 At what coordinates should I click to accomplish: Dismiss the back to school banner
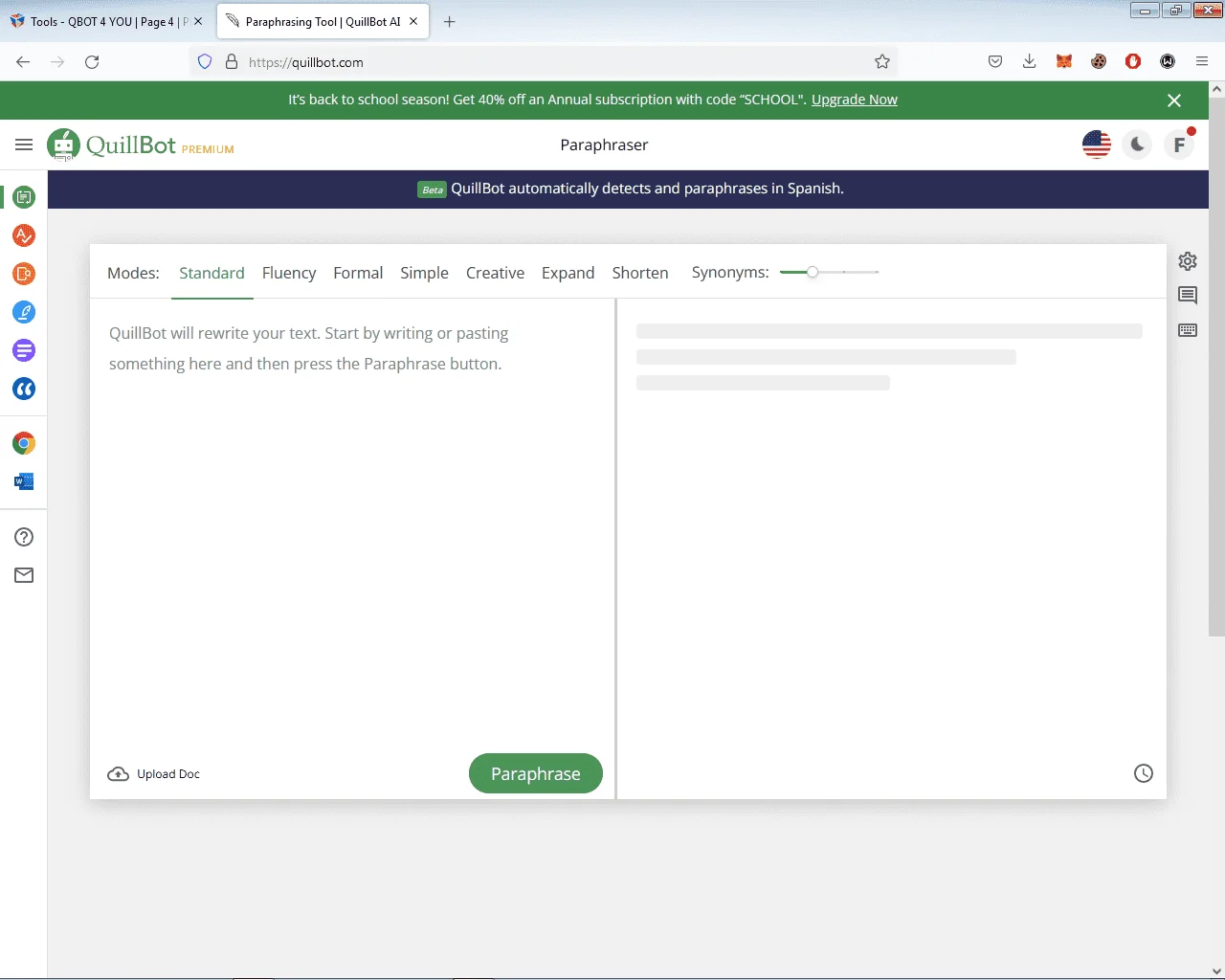1174,100
